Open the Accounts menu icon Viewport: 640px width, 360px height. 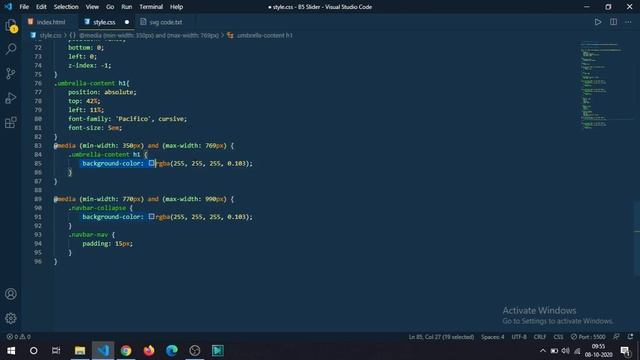click(11, 294)
